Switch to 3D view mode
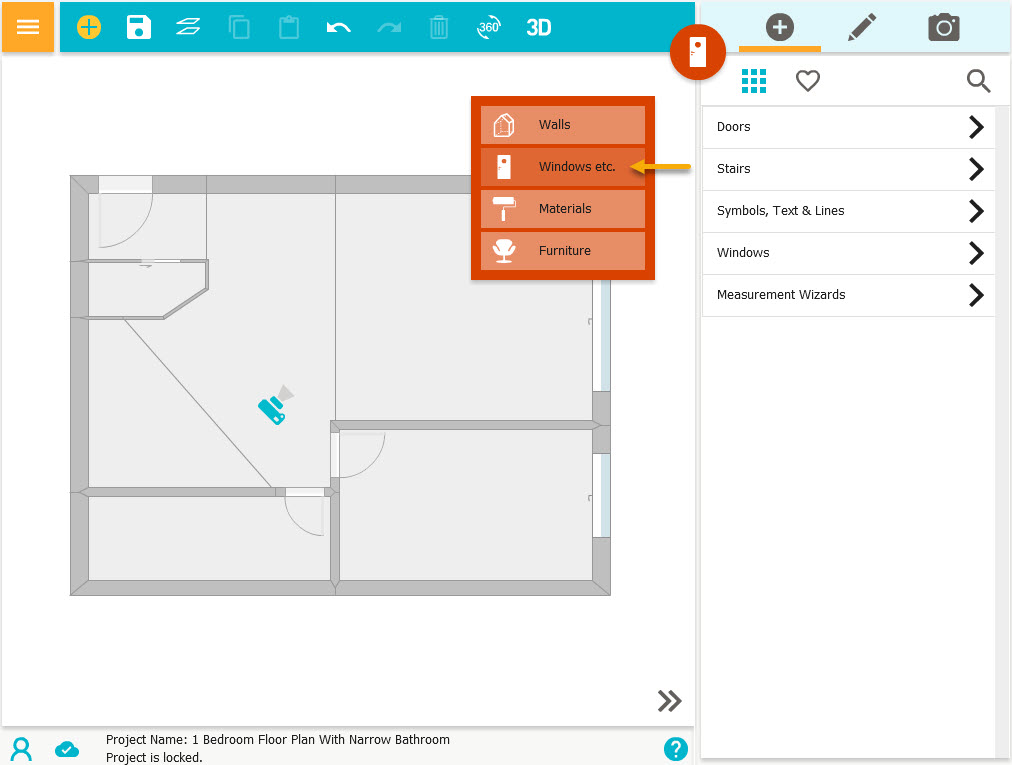This screenshot has width=1012, height=765. point(538,27)
